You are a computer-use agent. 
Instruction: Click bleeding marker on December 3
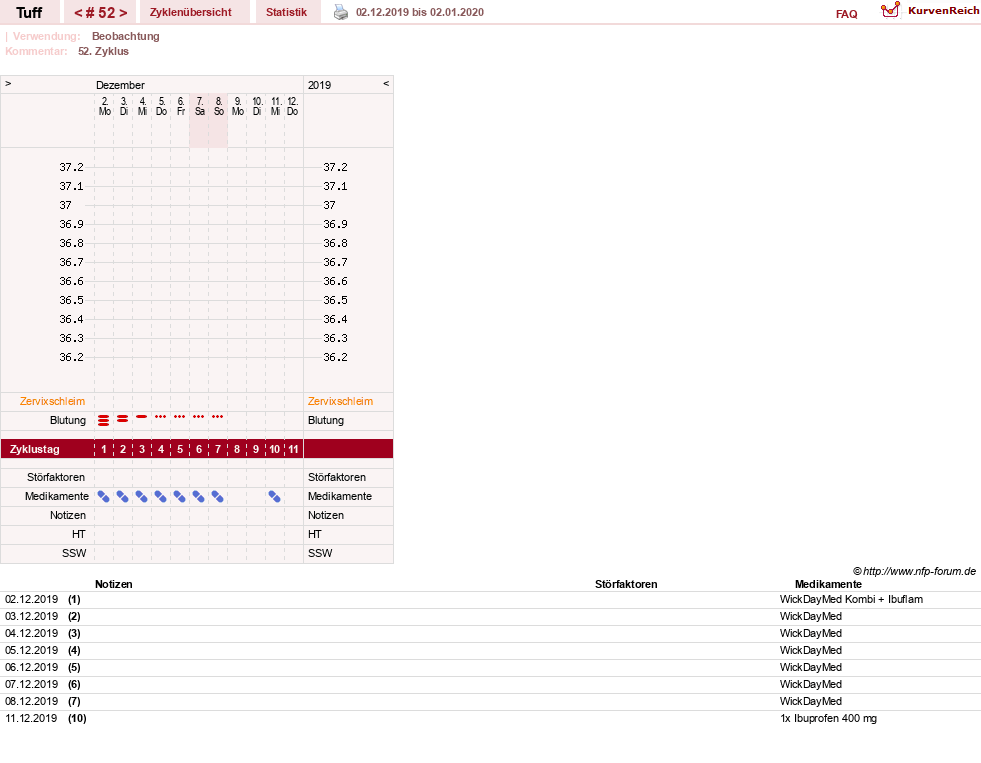click(x=123, y=418)
